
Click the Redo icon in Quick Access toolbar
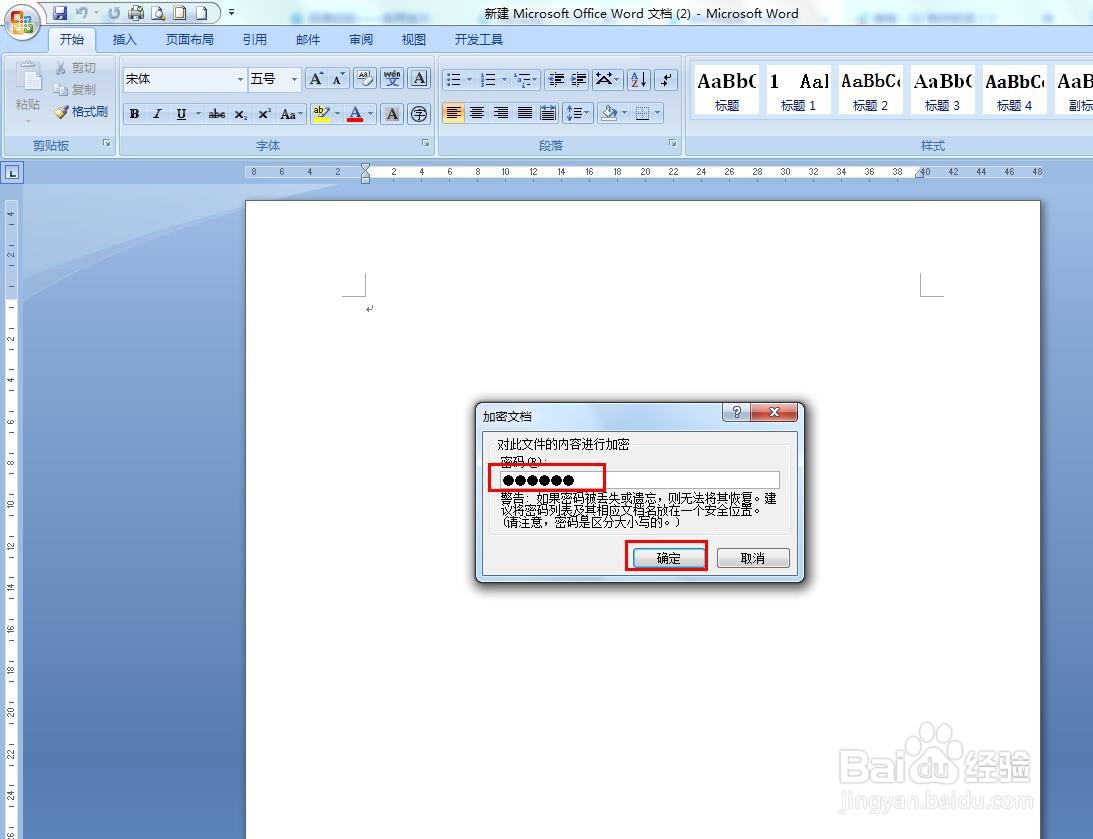[114, 13]
